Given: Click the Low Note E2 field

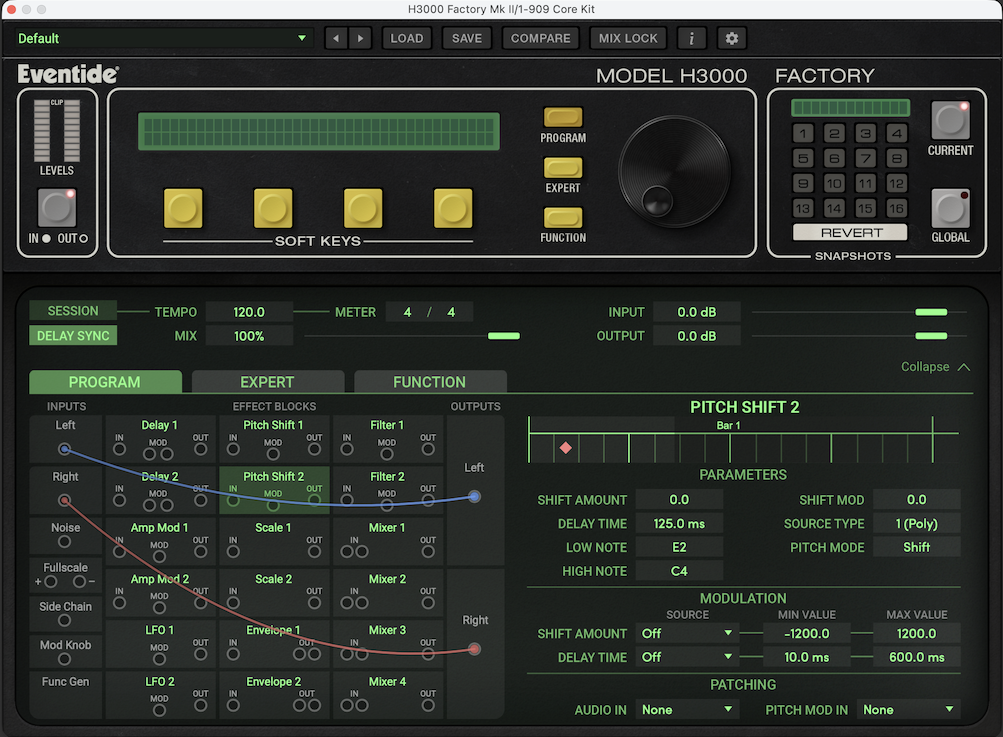Looking at the screenshot, I should pyautogui.click(x=679, y=548).
